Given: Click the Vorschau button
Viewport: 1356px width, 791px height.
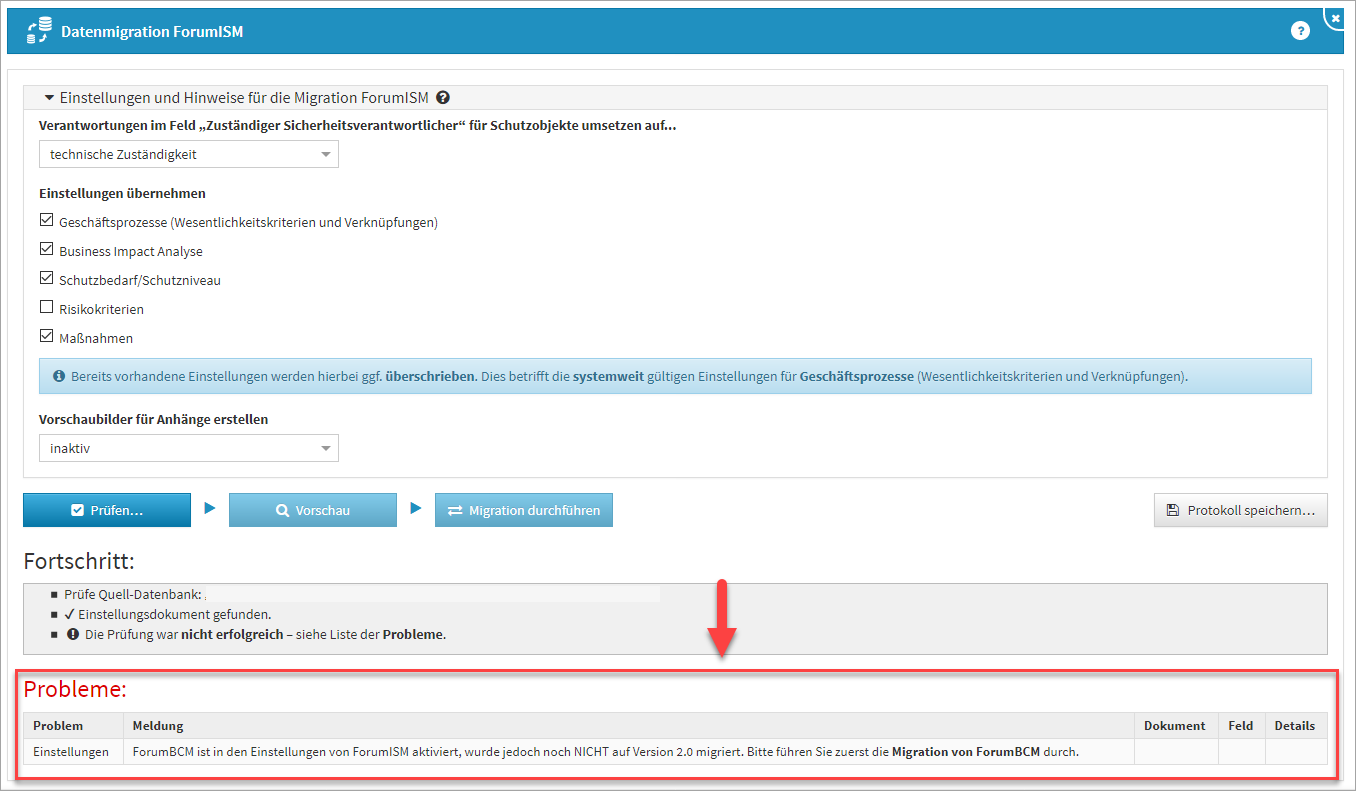Looking at the screenshot, I should [x=313, y=510].
